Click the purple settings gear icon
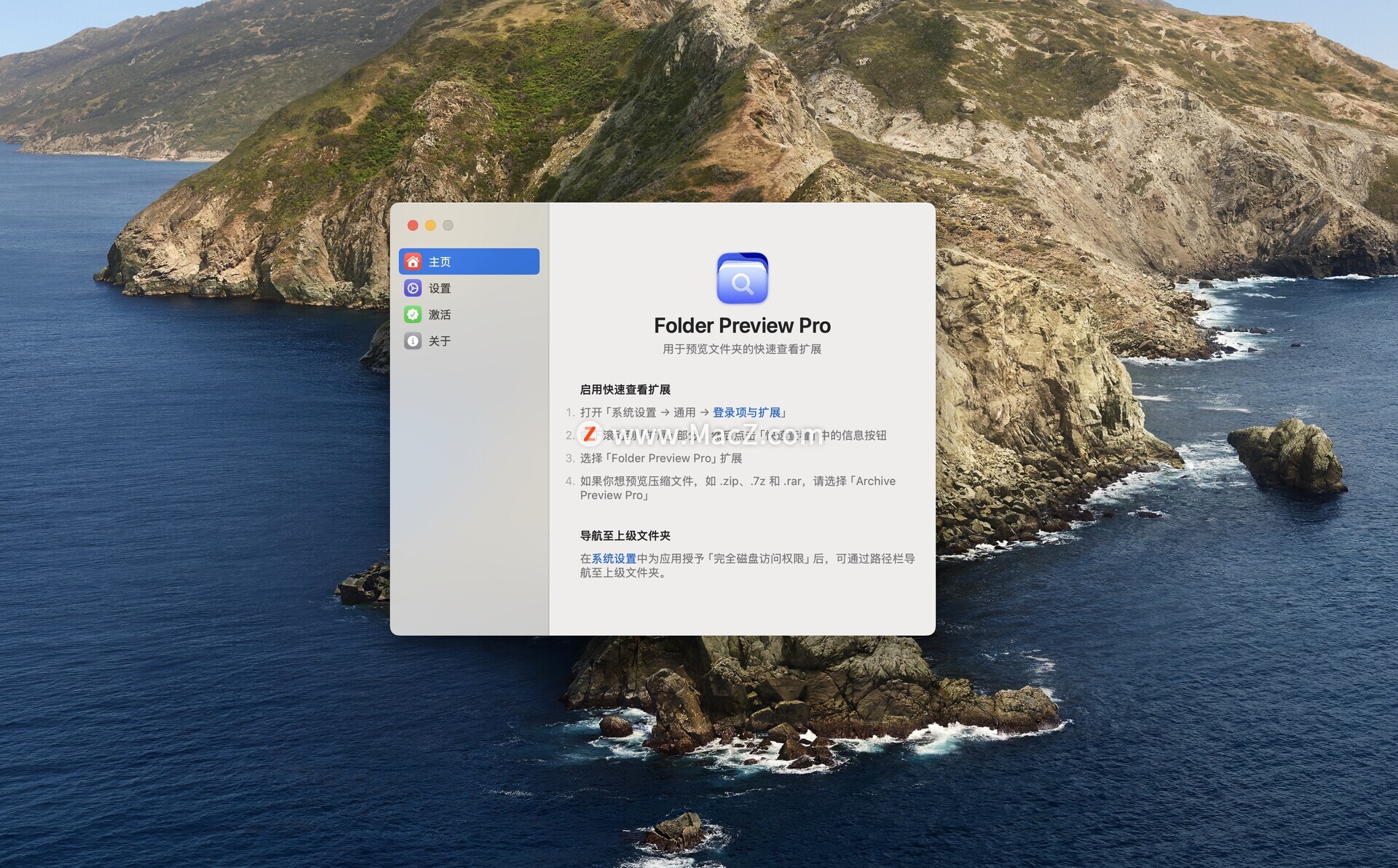 click(413, 288)
